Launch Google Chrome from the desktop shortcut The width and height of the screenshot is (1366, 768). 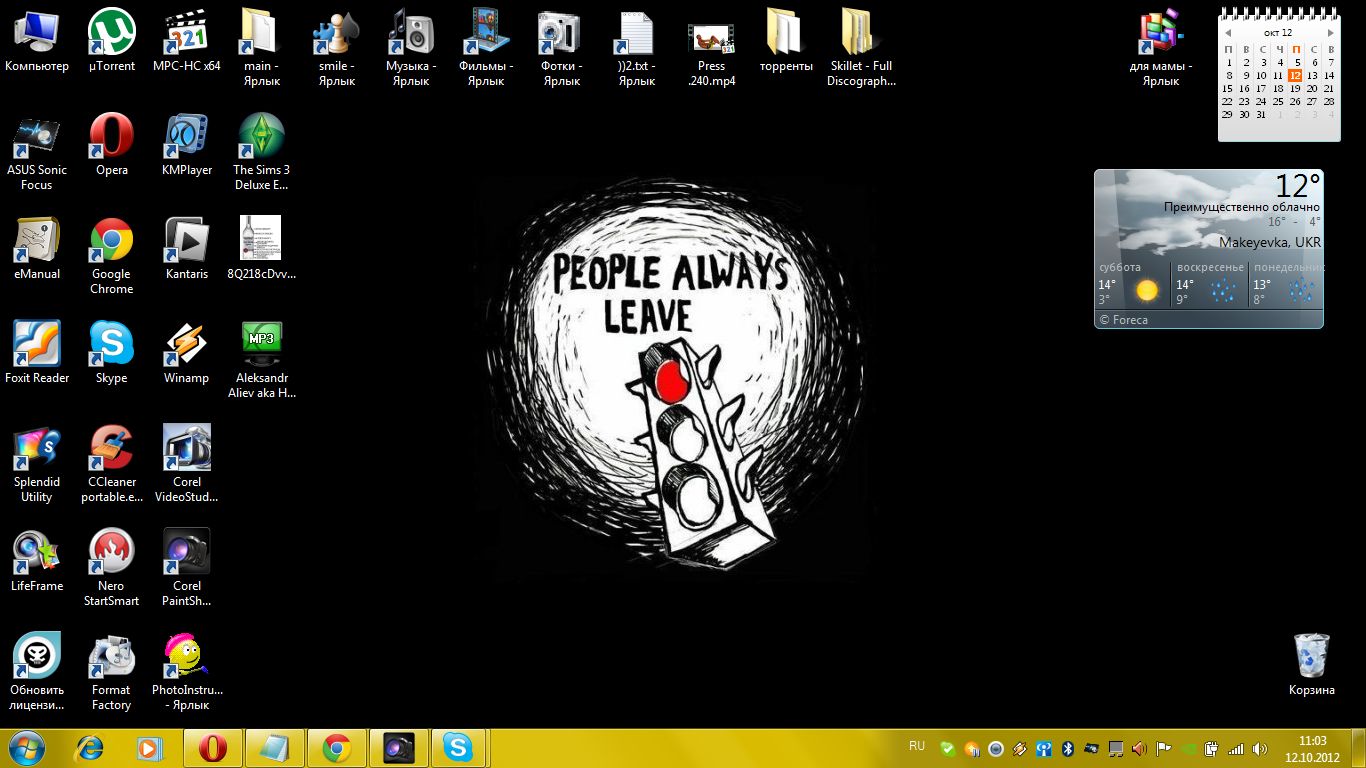pos(112,256)
